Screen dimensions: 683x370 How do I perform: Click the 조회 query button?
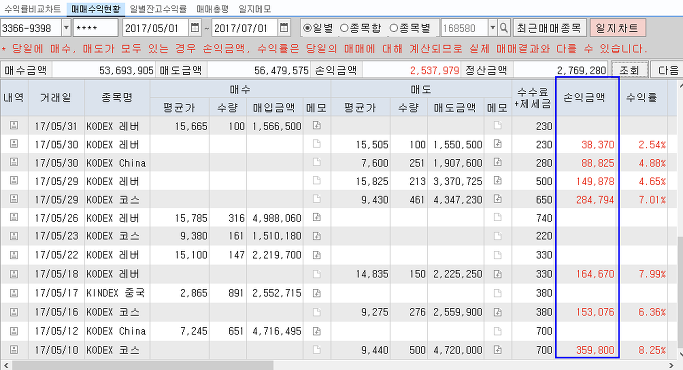click(x=629, y=70)
